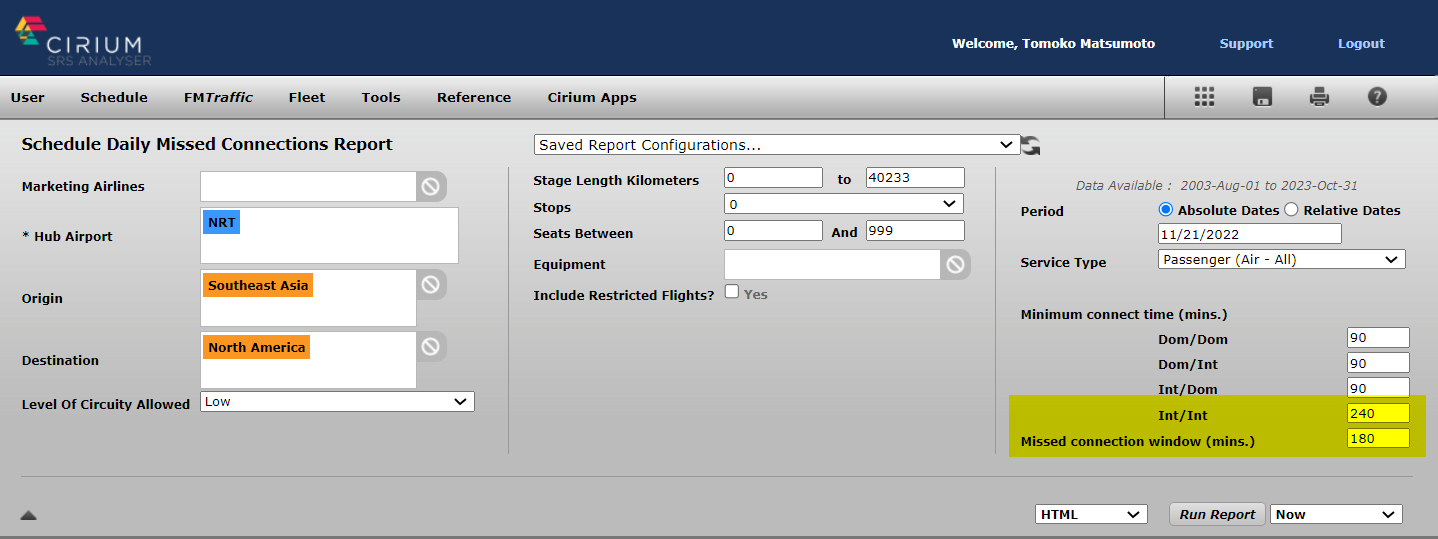Click 'Schedule Daily Missed Connections Report' heading
The height and width of the screenshot is (539, 1438).
[x=207, y=144]
